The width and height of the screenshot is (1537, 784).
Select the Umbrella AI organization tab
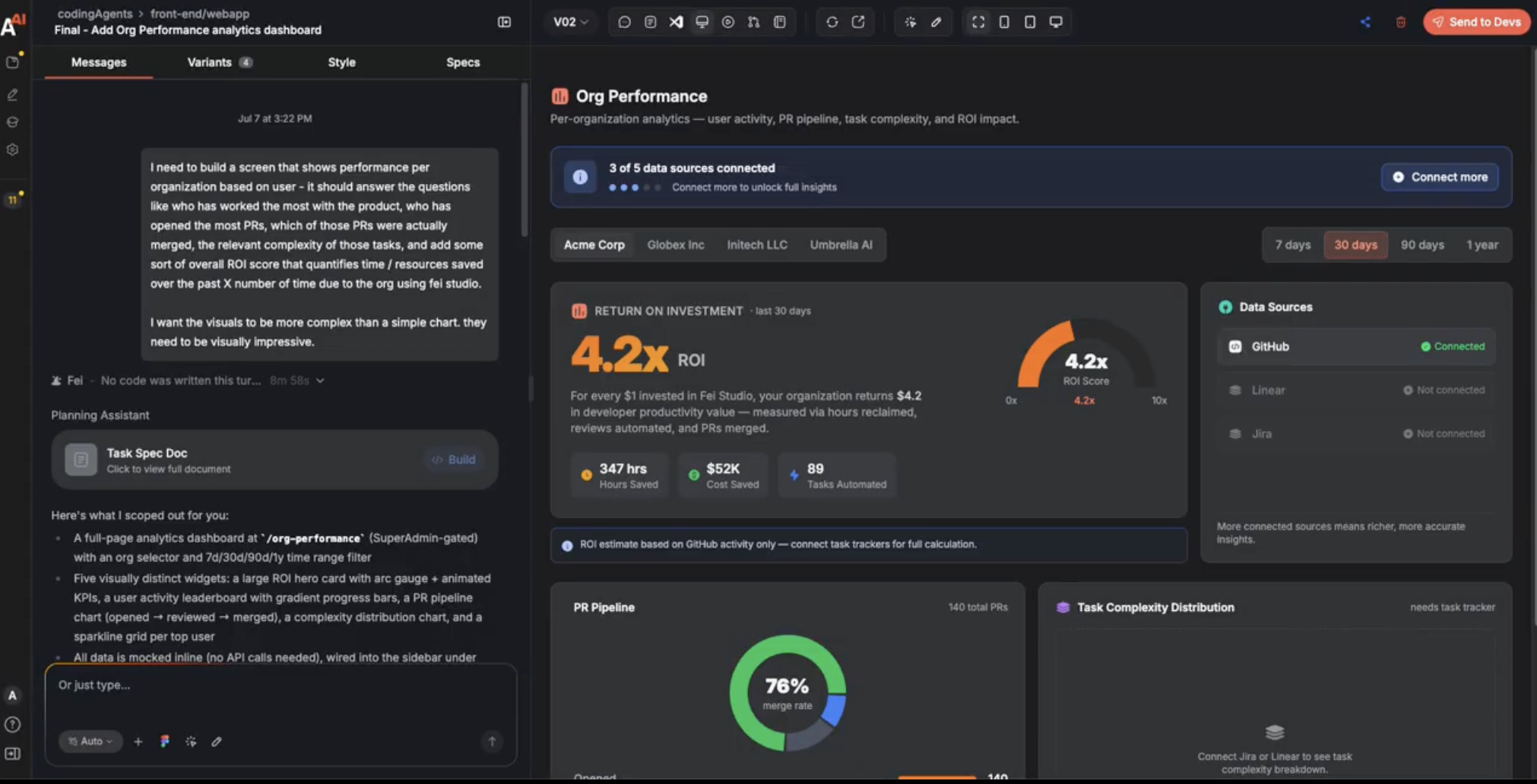[x=841, y=245]
